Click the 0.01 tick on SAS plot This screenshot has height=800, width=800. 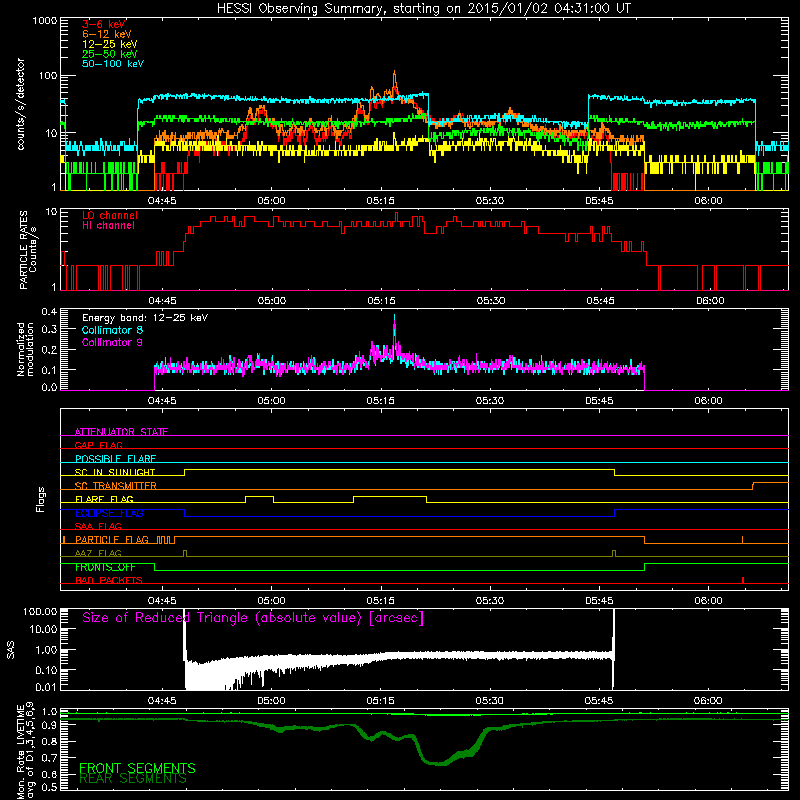[46, 687]
